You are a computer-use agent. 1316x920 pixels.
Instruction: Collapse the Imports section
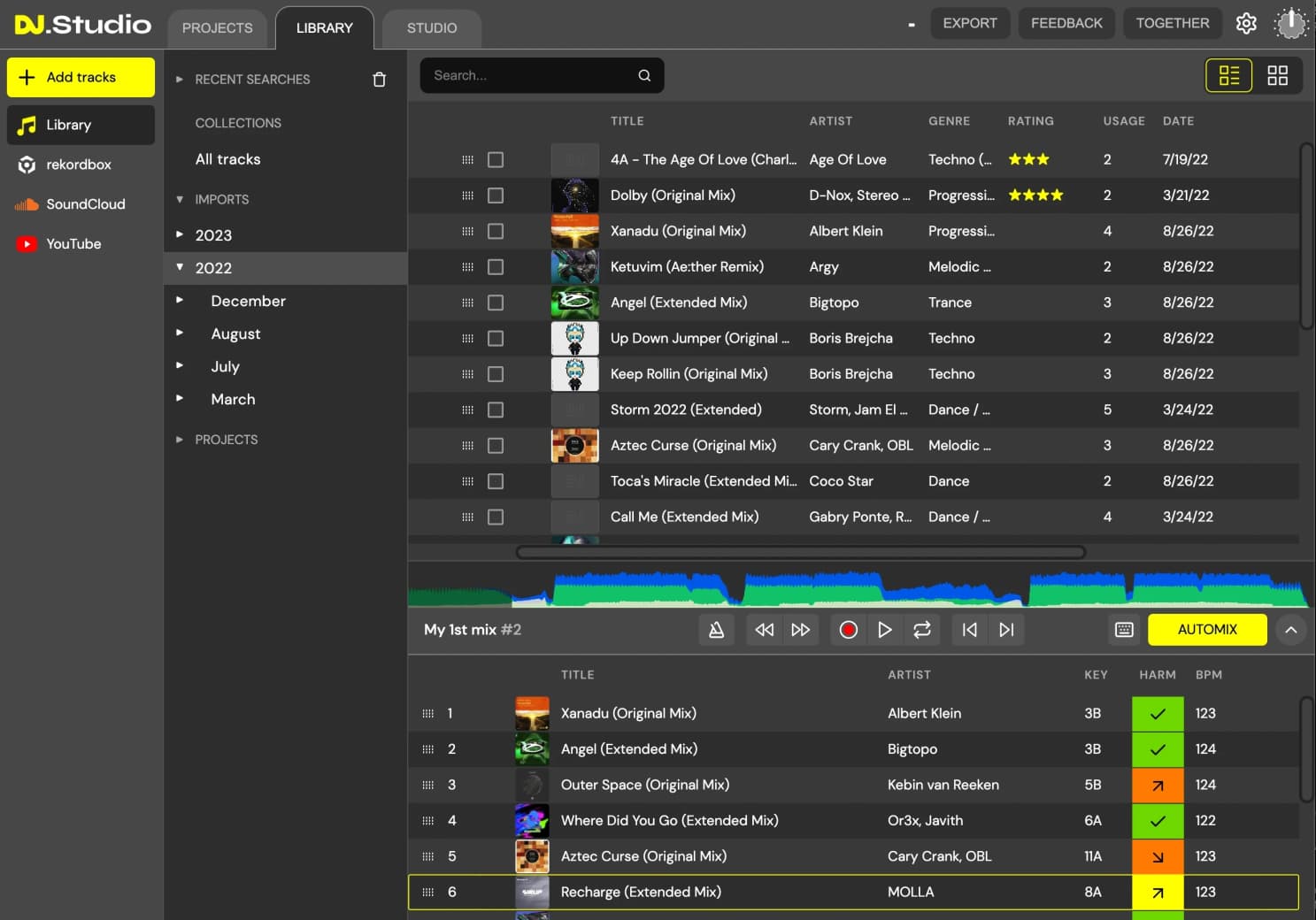pyautogui.click(x=180, y=200)
